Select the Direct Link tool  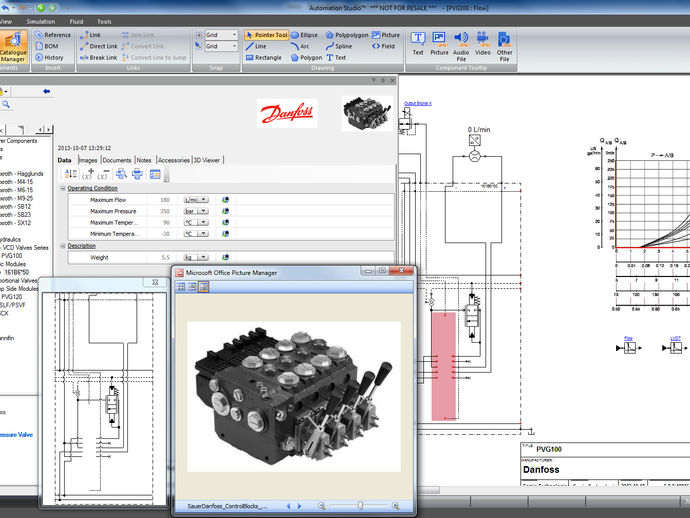[x=99, y=46]
